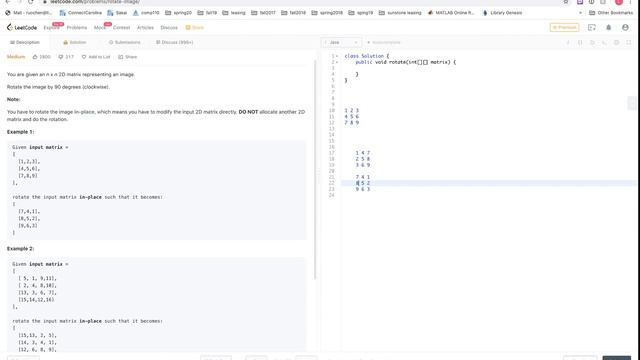This screenshot has height=360, width=640.
Task: Open the leasing bookmark folder
Action: (234, 13)
